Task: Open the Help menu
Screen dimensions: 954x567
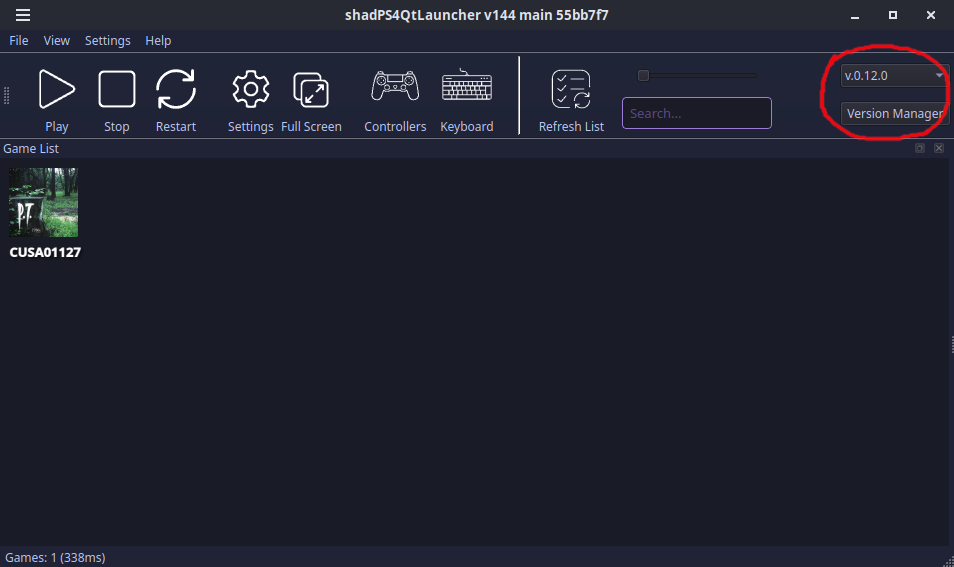Action: [x=158, y=41]
